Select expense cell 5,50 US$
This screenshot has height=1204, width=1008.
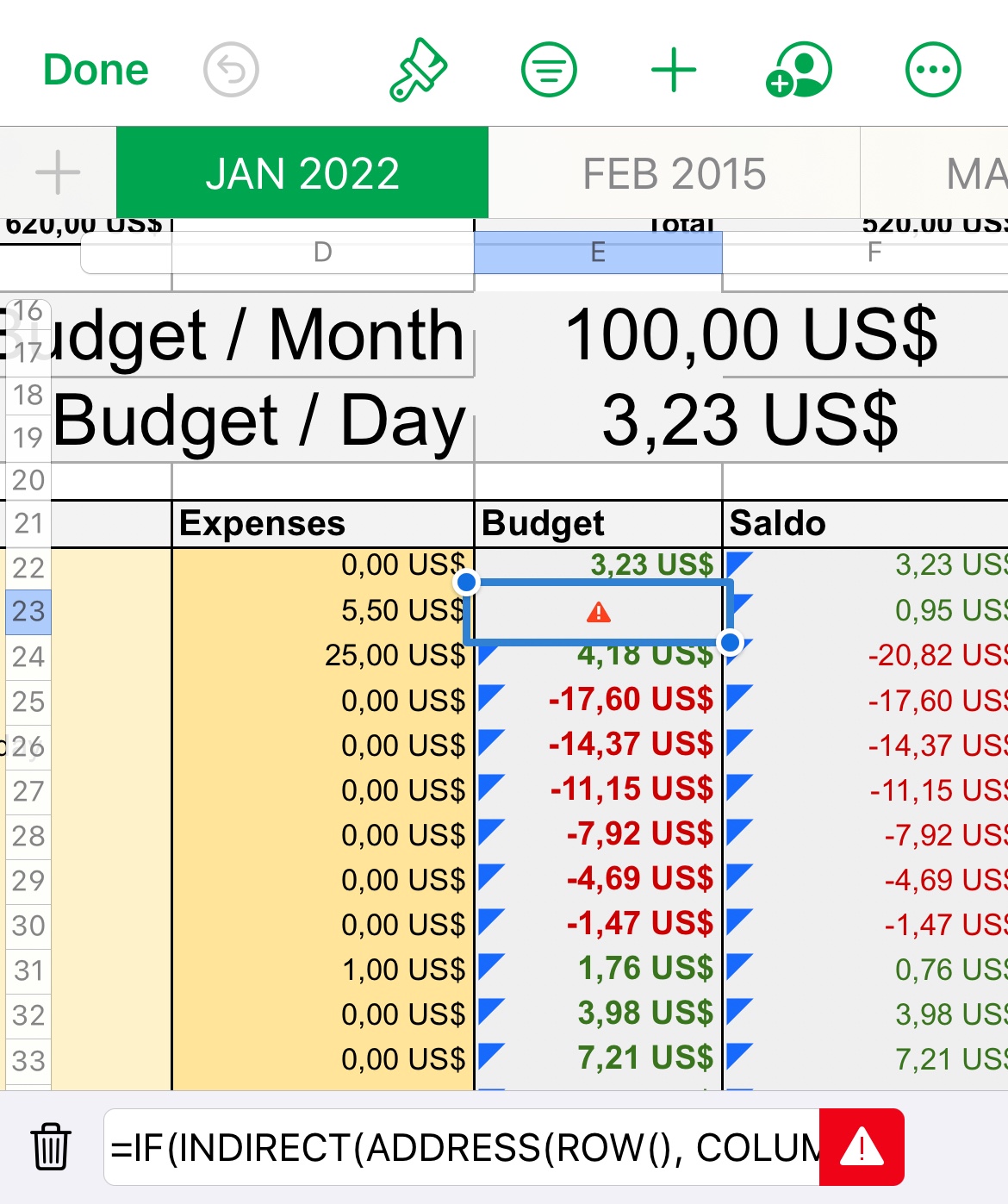tap(323, 611)
